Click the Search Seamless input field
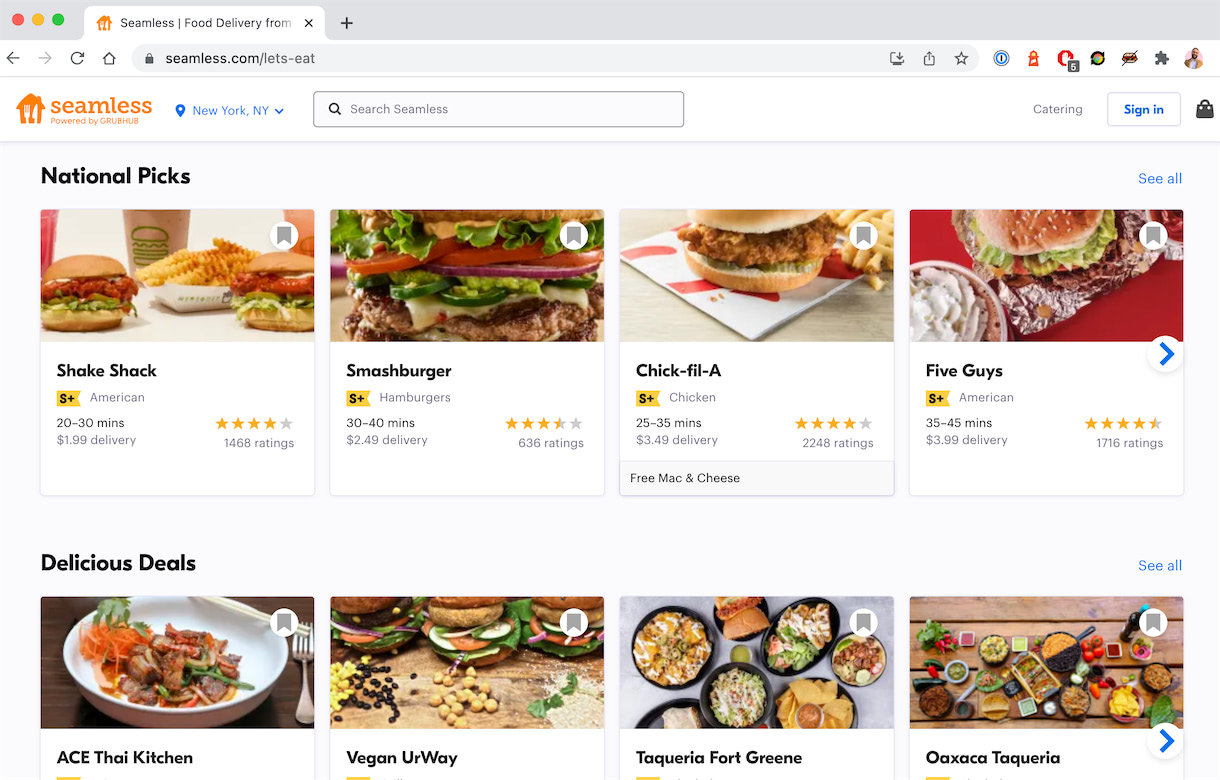 (499, 109)
